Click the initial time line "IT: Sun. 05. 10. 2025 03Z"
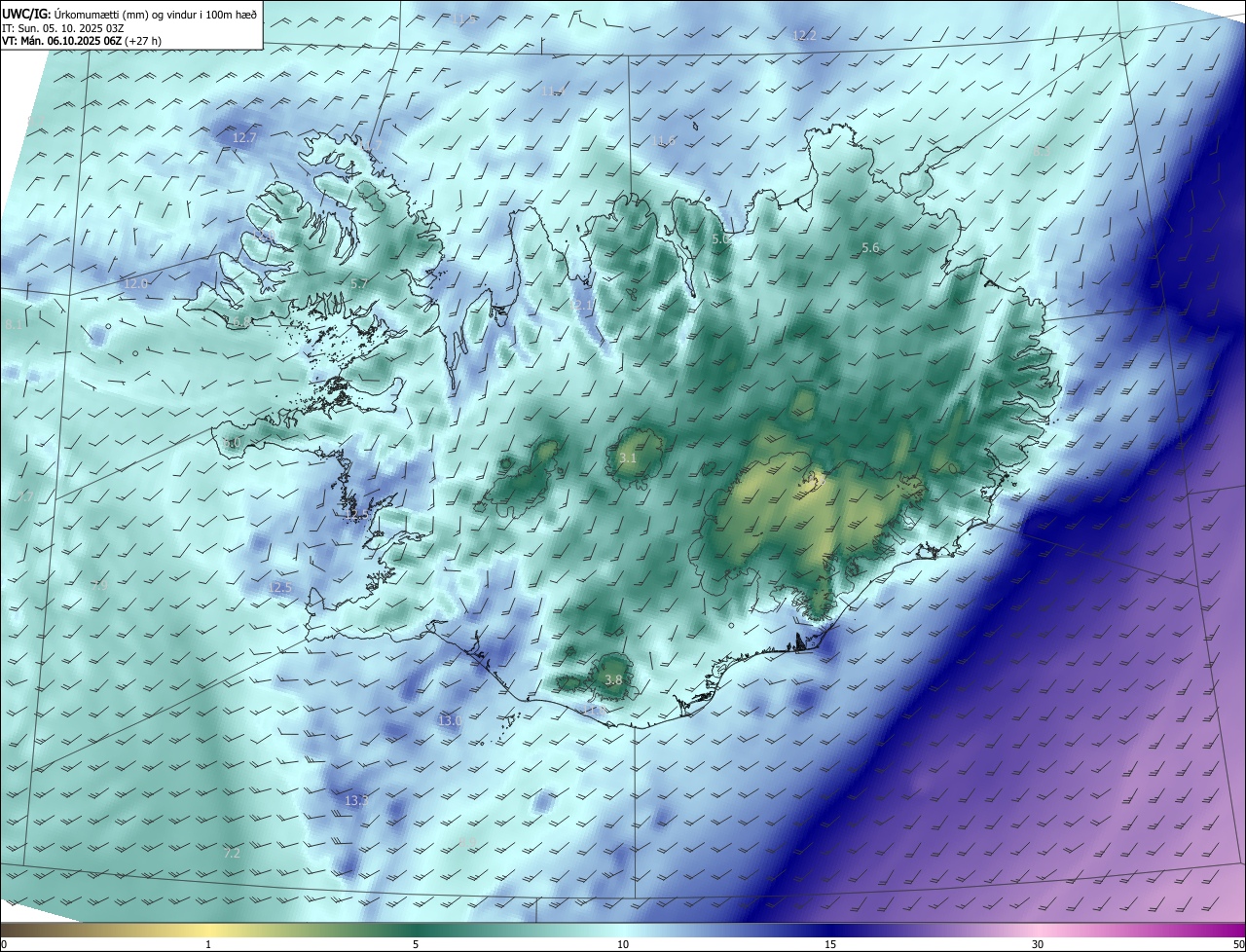This screenshot has width=1246, height=952. point(62,28)
